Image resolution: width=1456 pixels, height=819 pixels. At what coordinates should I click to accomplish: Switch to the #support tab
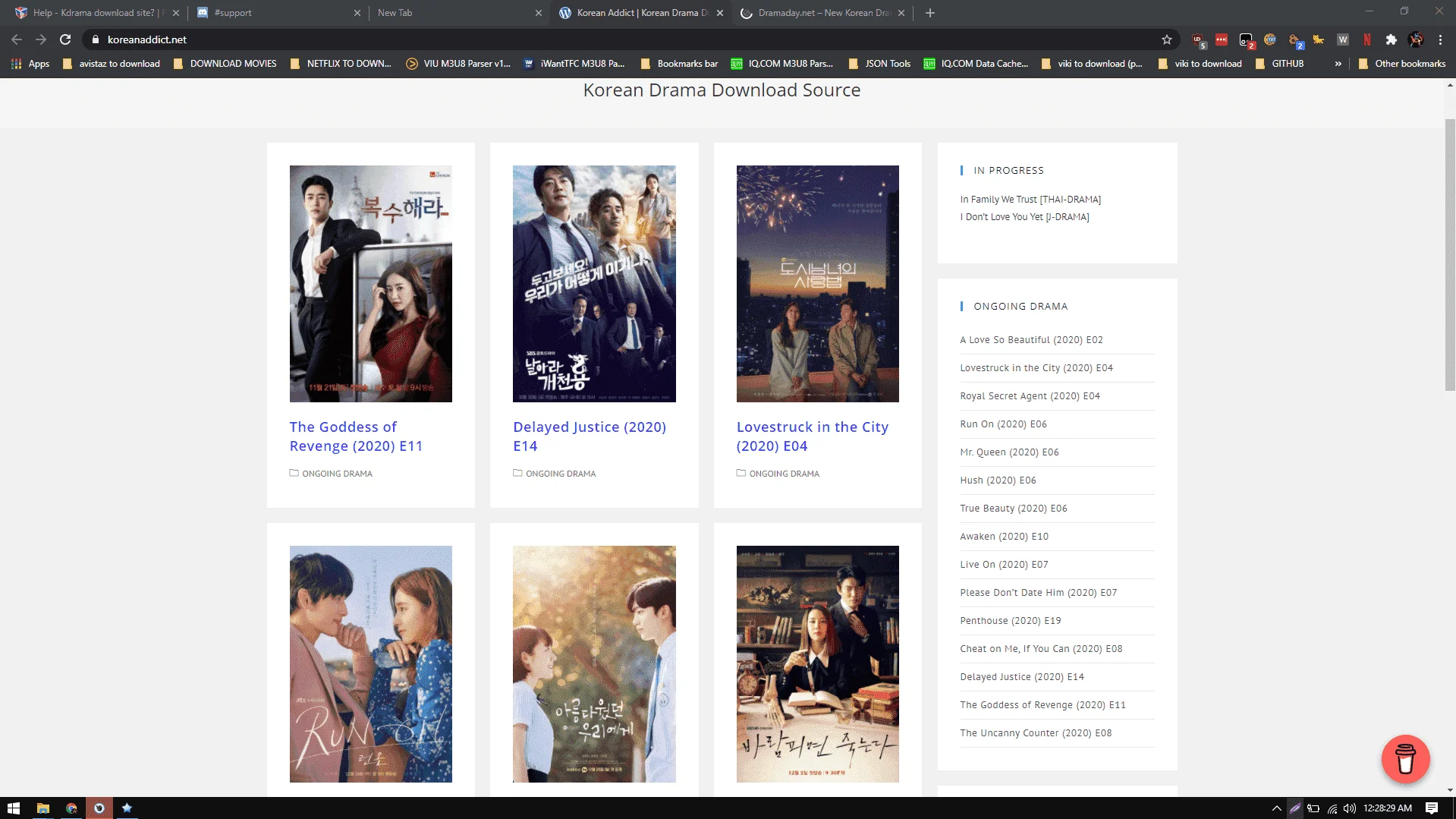[x=278, y=13]
